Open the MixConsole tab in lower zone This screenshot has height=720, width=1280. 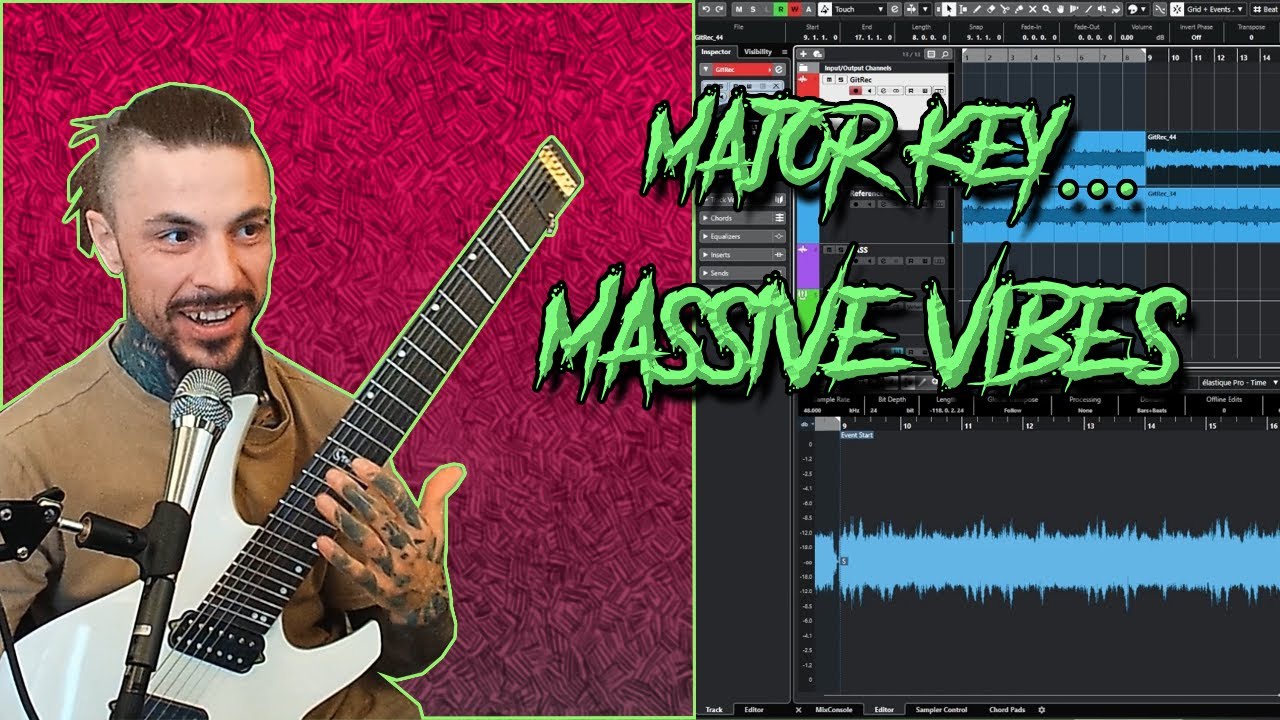[x=833, y=710]
